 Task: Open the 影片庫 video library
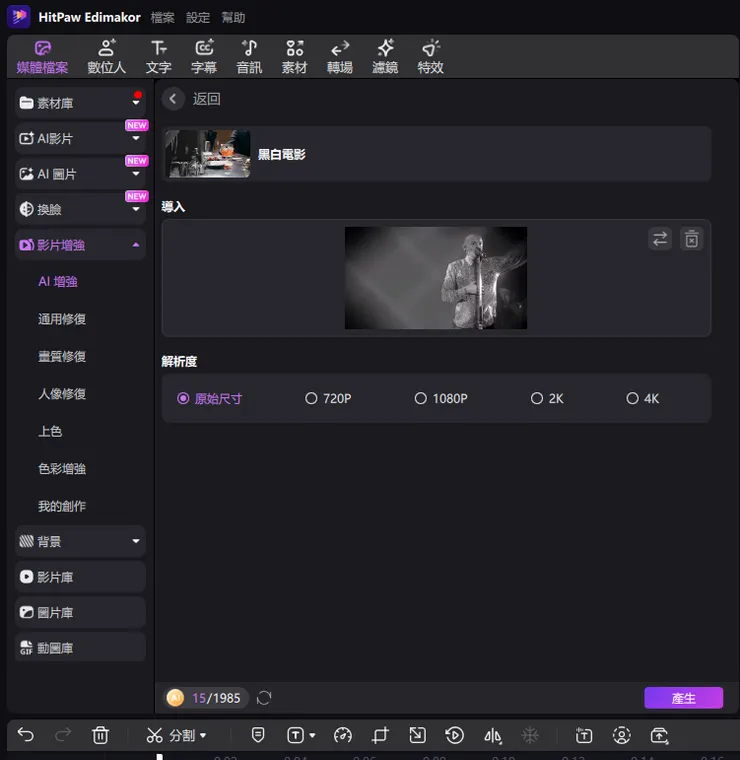pos(80,577)
